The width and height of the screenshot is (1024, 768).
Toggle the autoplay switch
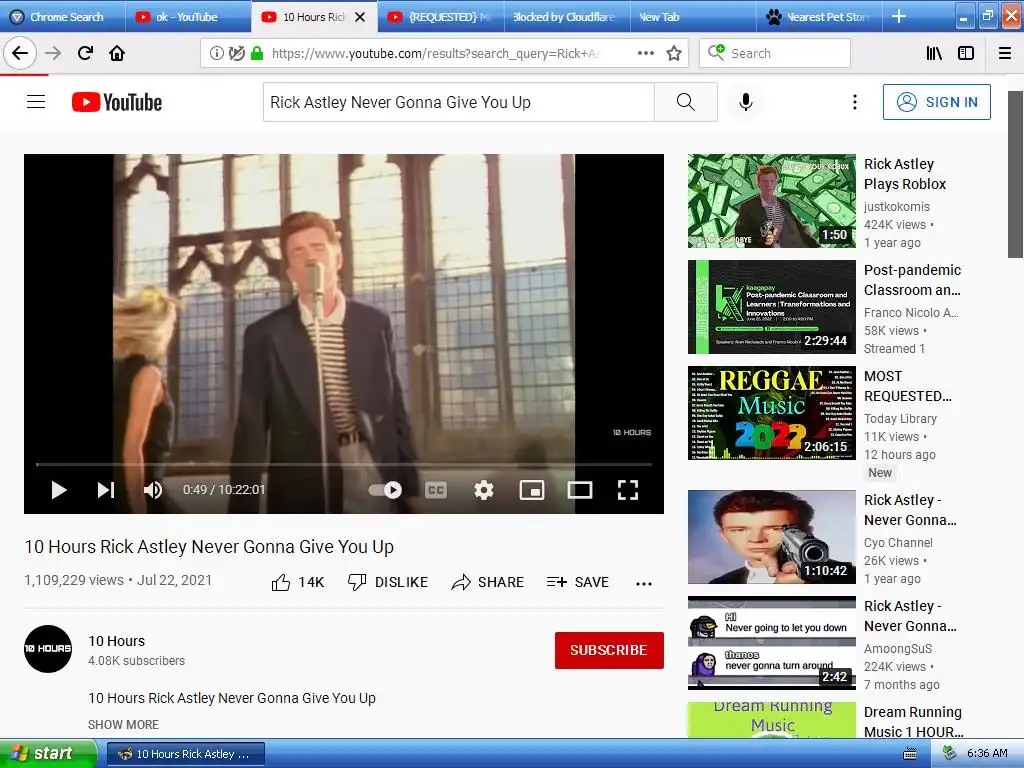click(x=385, y=490)
